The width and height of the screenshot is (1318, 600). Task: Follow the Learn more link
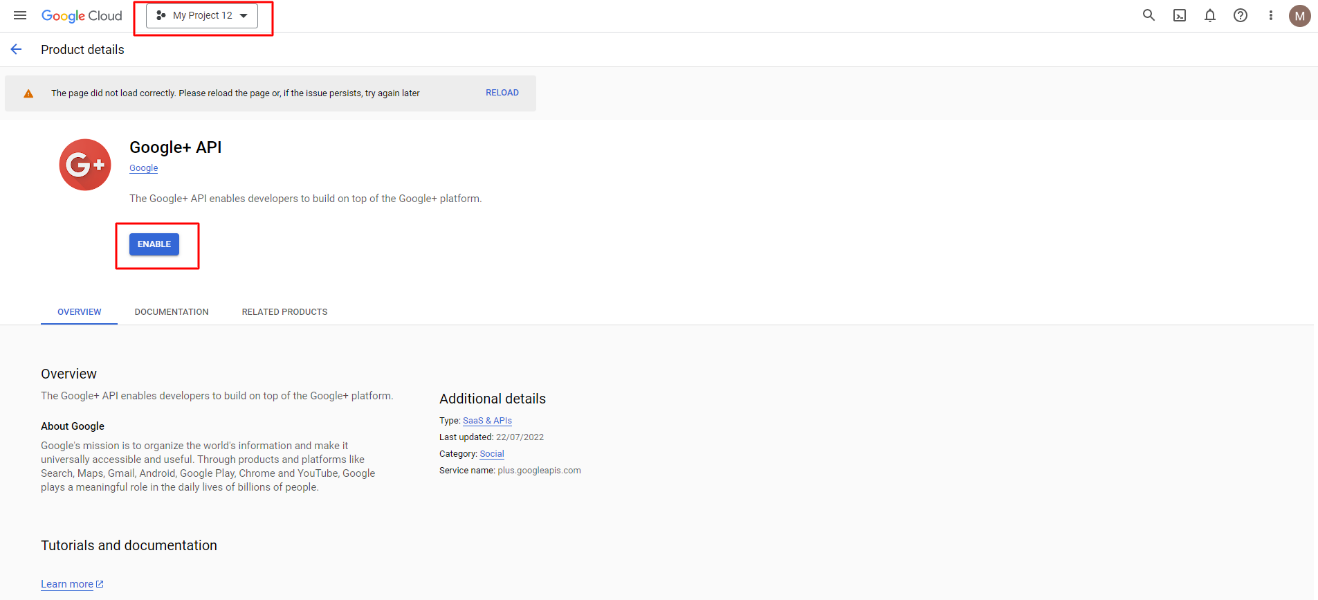[x=72, y=584]
